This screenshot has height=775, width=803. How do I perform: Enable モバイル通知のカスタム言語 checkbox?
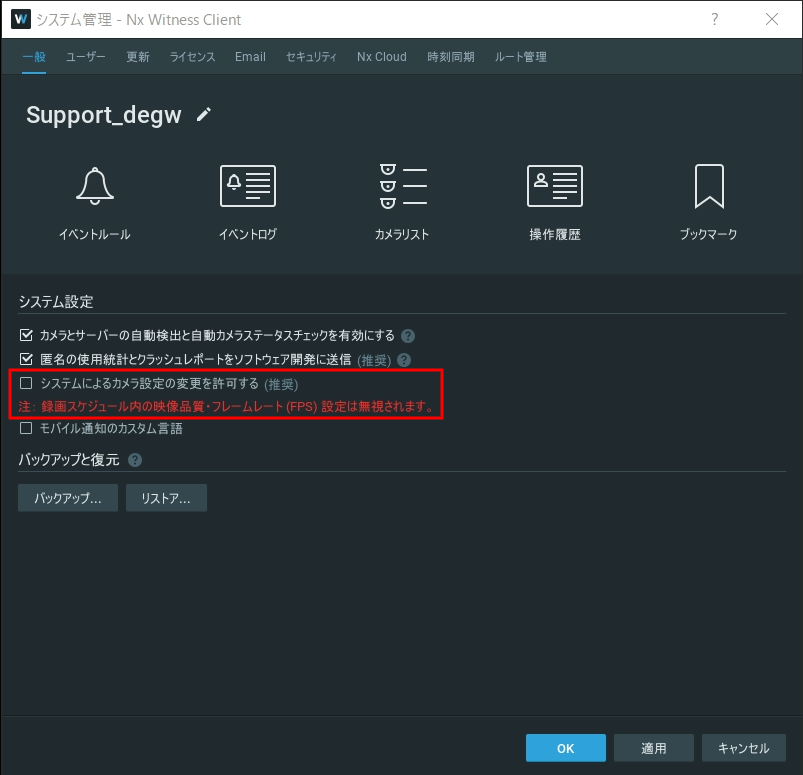click(26, 428)
